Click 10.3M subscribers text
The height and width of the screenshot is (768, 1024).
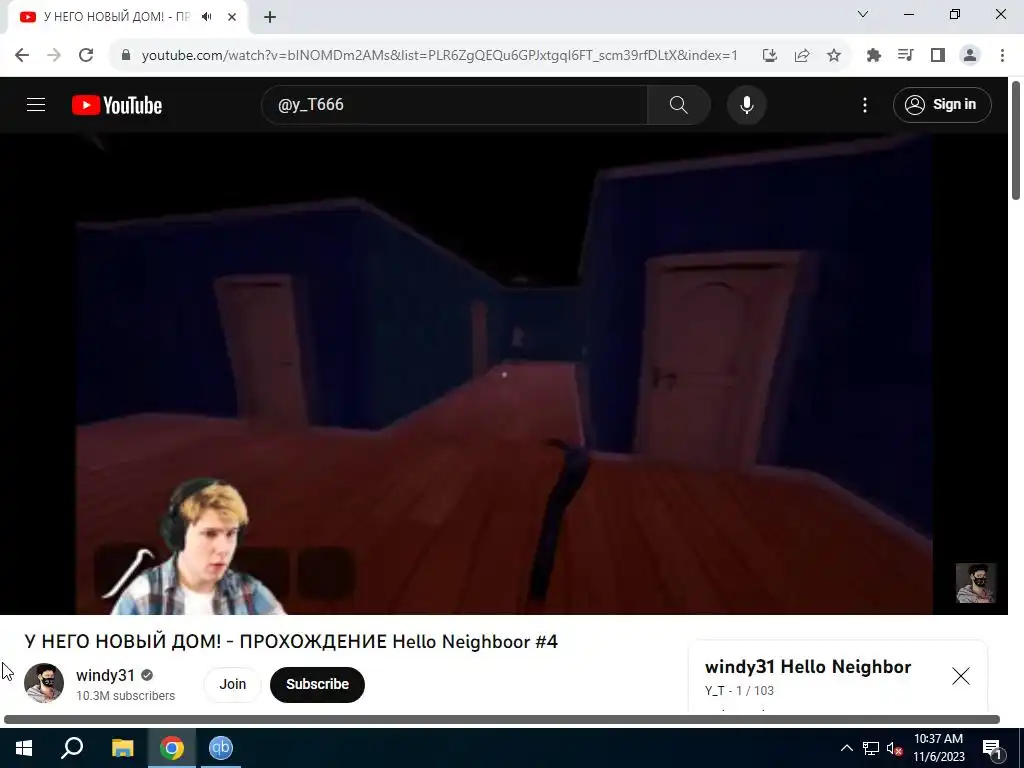coord(125,696)
